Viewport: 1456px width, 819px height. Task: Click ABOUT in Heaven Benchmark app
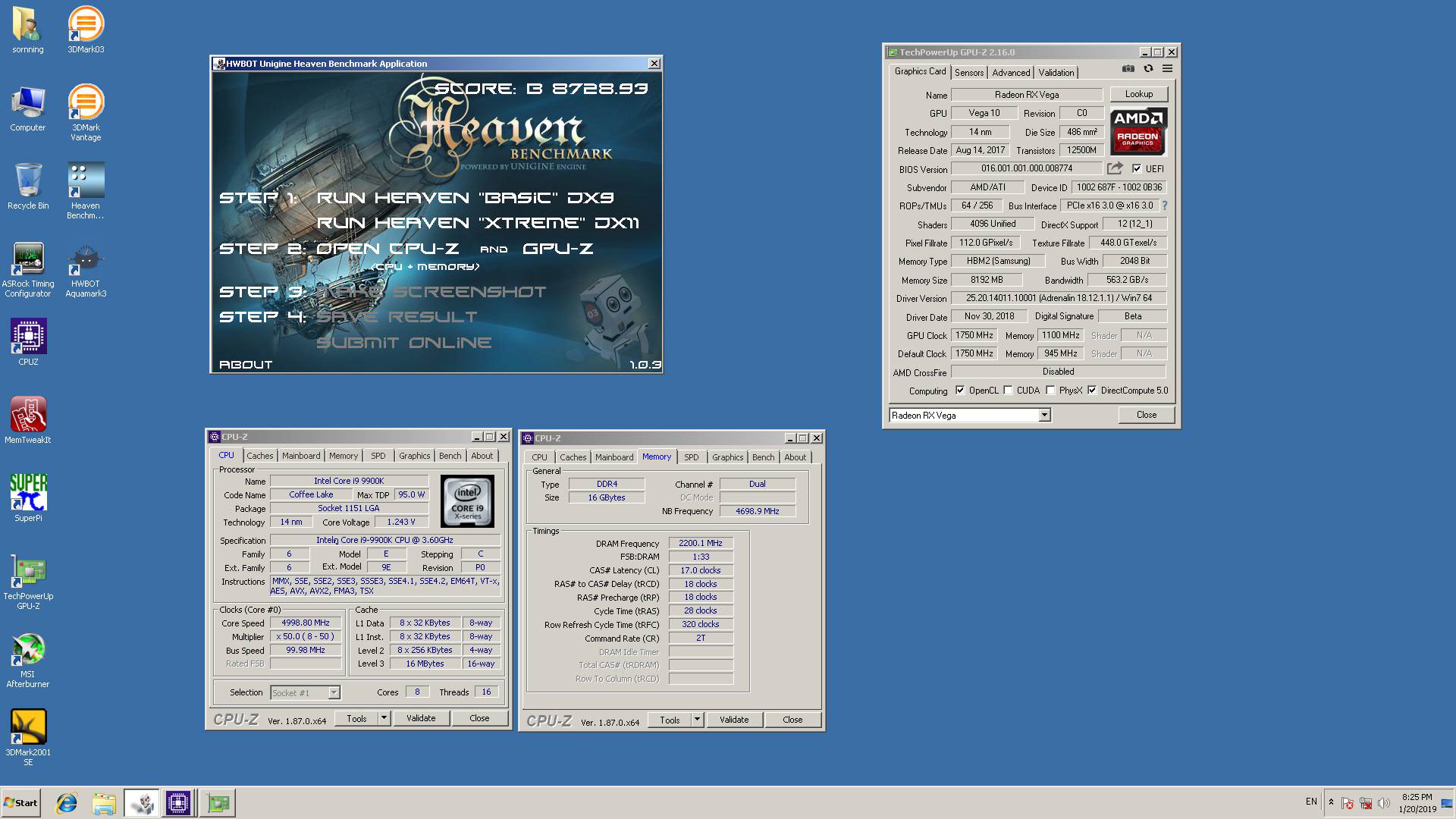tap(246, 365)
